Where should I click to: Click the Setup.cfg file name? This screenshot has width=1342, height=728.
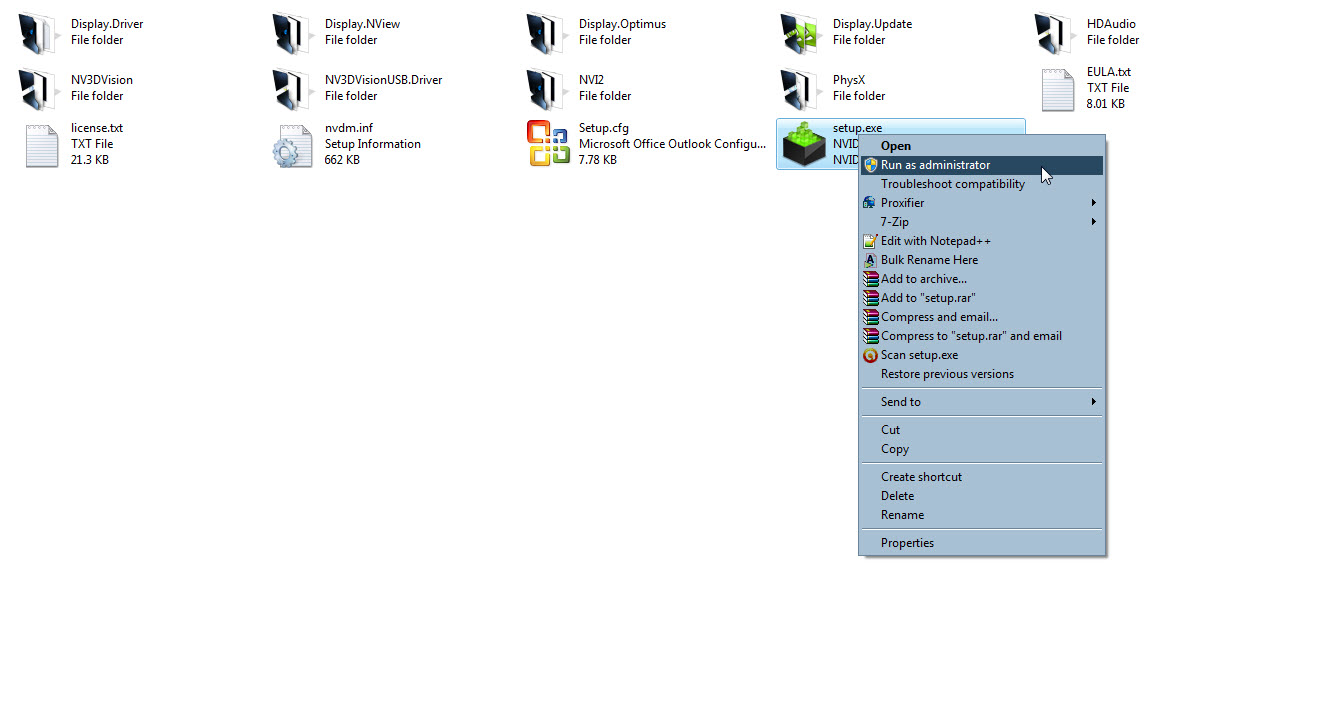(603, 128)
